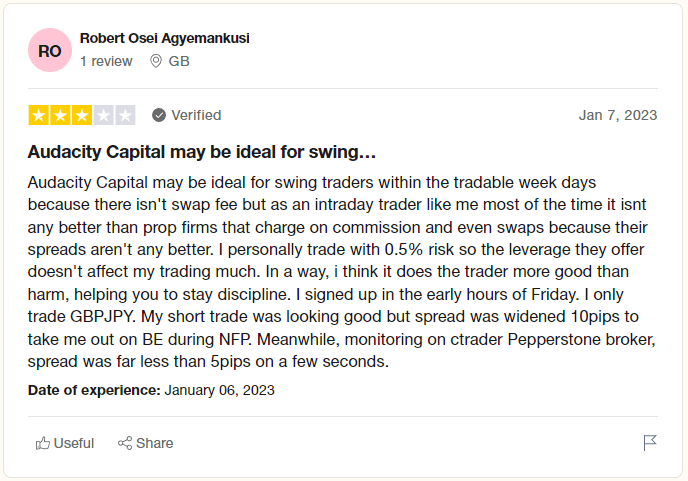
Task: Flag this review with the flag icon
Action: coord(650,443)
